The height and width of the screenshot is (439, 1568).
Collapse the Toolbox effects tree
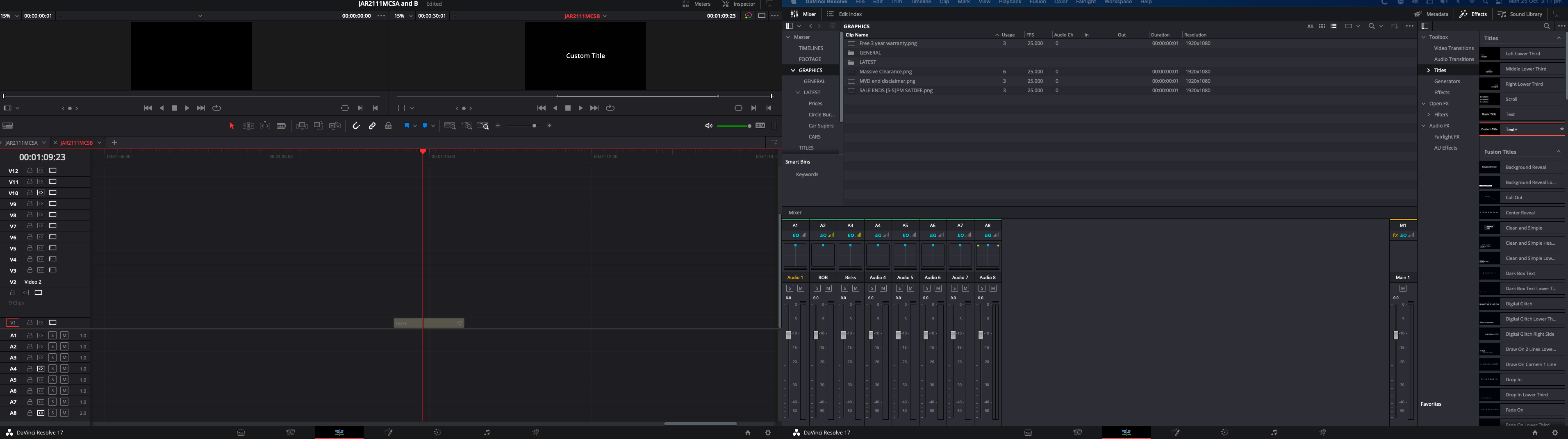click(x=1425, y=37)
